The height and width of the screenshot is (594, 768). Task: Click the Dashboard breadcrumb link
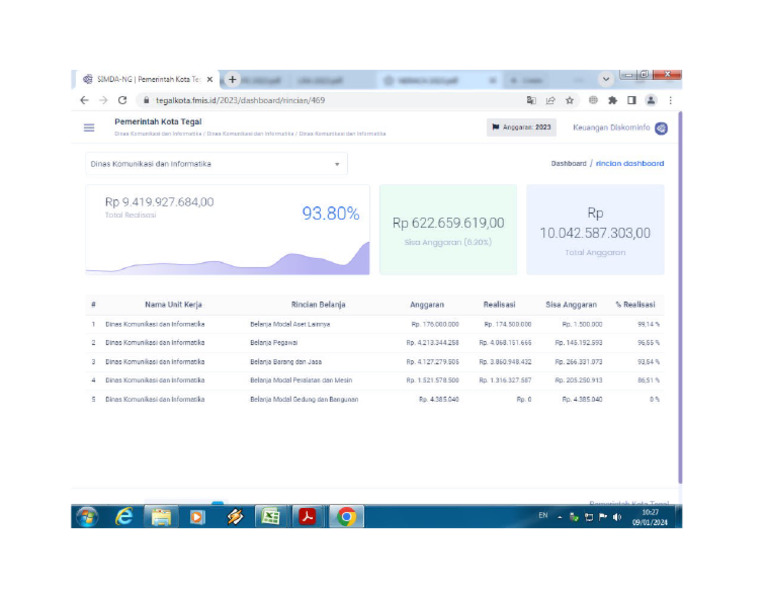(x=568, y=163)
